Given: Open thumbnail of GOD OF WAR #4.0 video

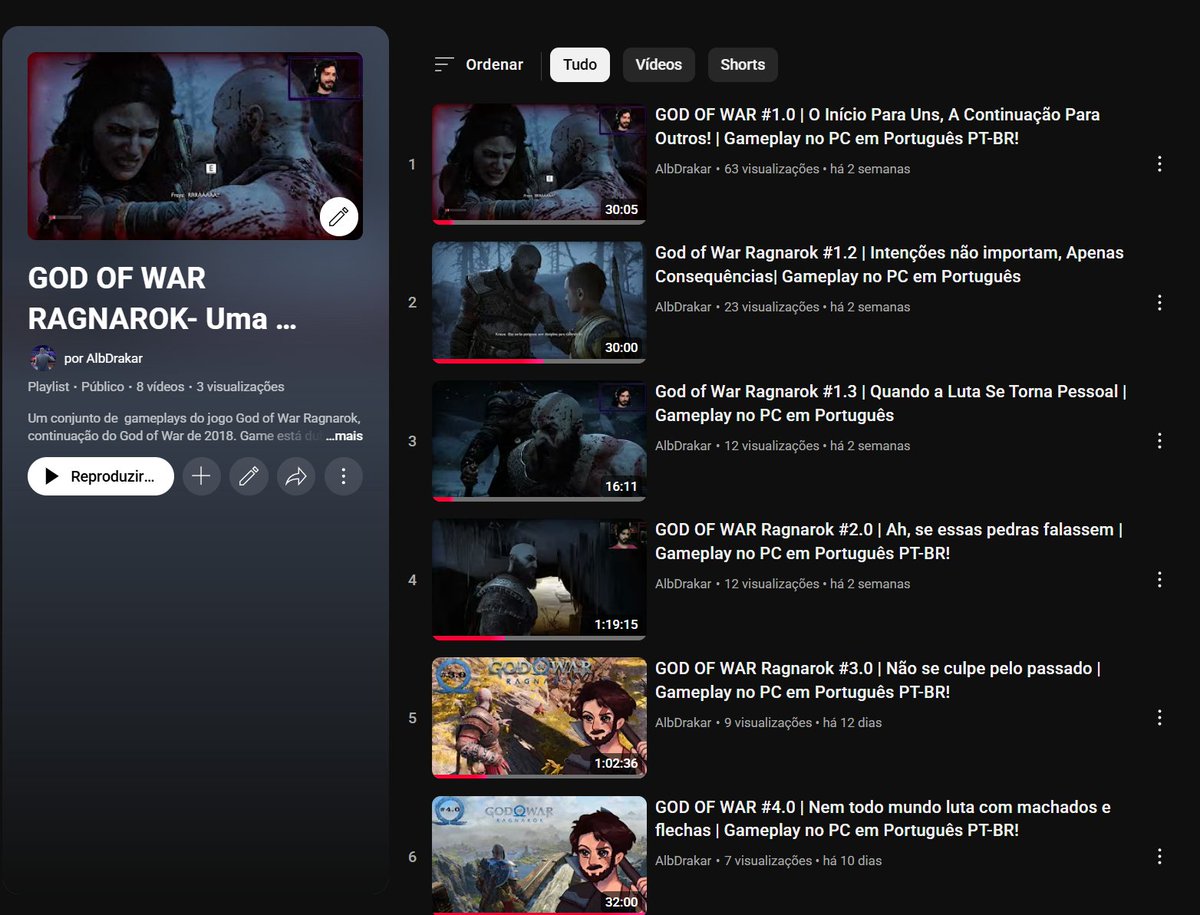Looking at the screenshot, I should tap(539, 855).
